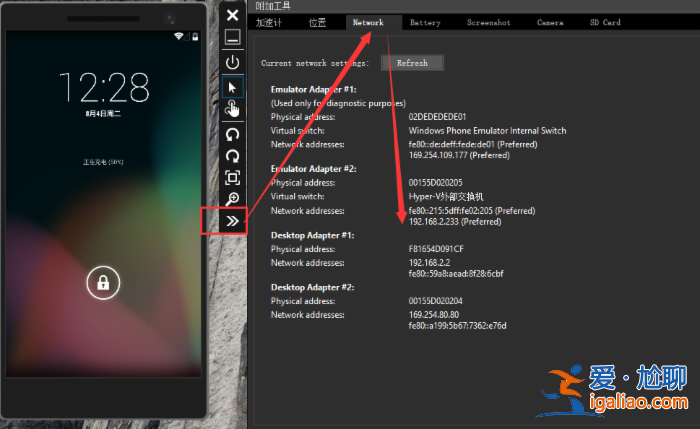Viewport: 700px width, 429px height.
Task: Enable multi-touch input hand tool
Action: click(x=232, y=109)
